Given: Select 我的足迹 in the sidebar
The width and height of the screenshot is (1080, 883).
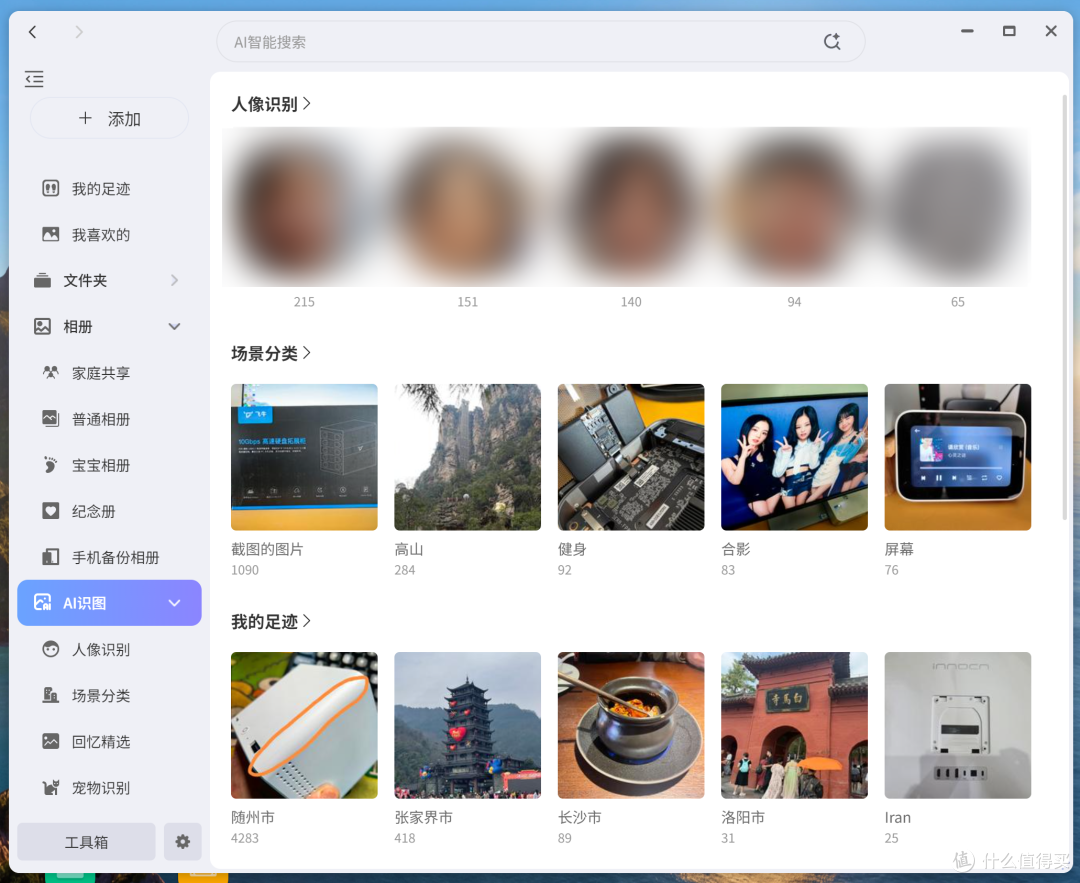Looking at the screenshot, I should click(x=109, y=188).
